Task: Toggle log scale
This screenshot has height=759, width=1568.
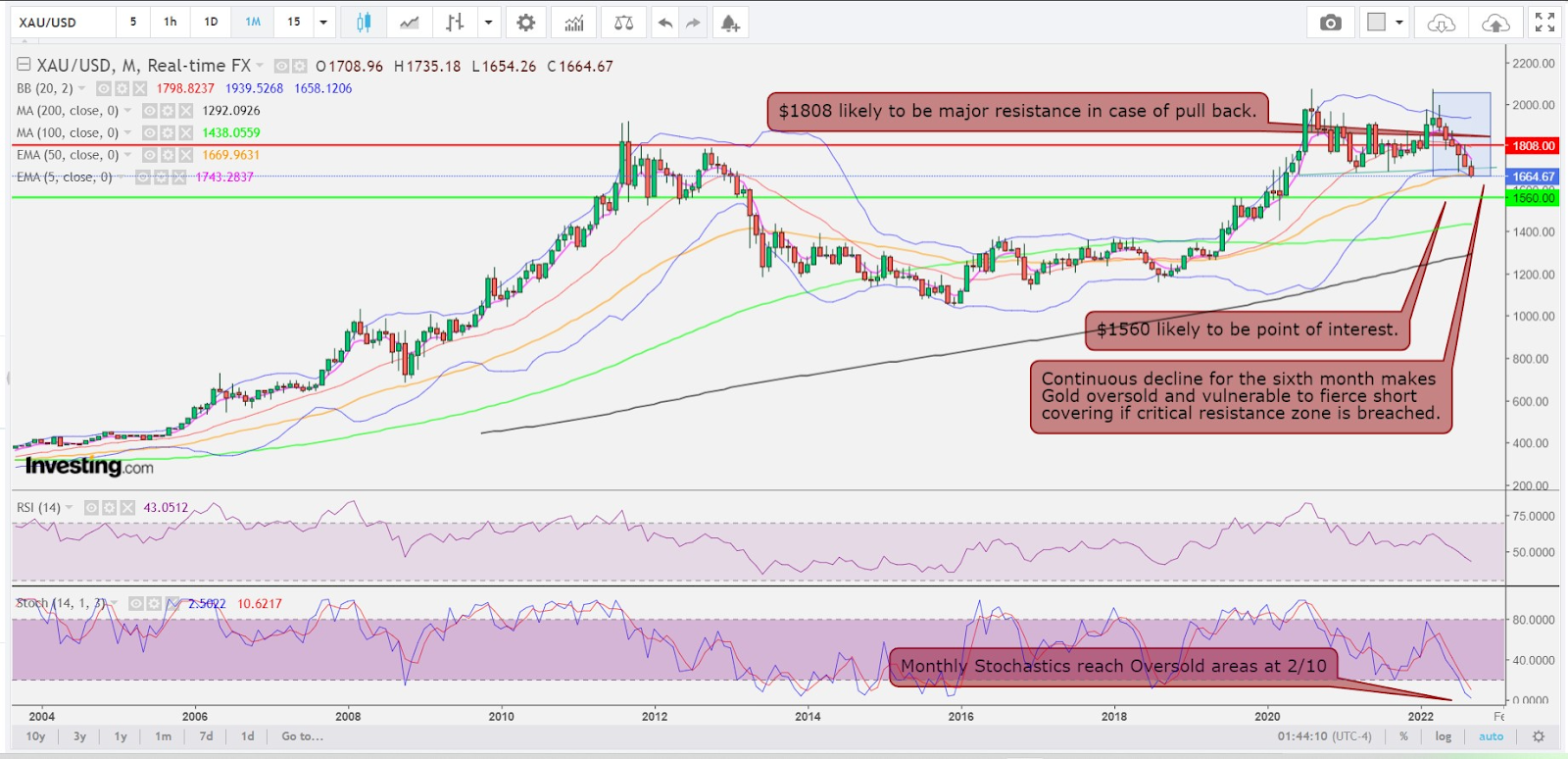Action: tap(1444, 736)
